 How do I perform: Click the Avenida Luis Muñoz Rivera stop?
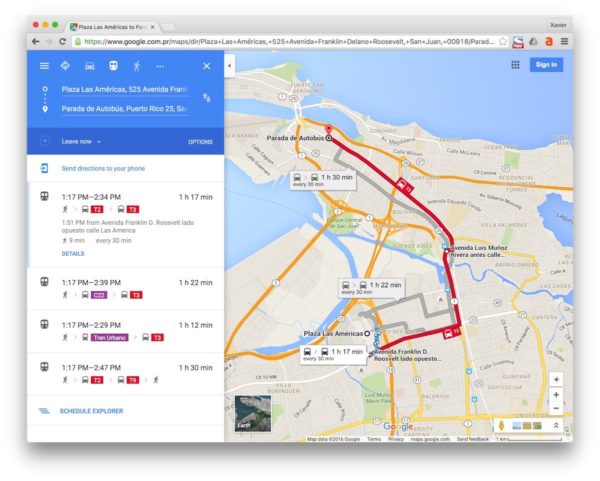coord(446,251)
